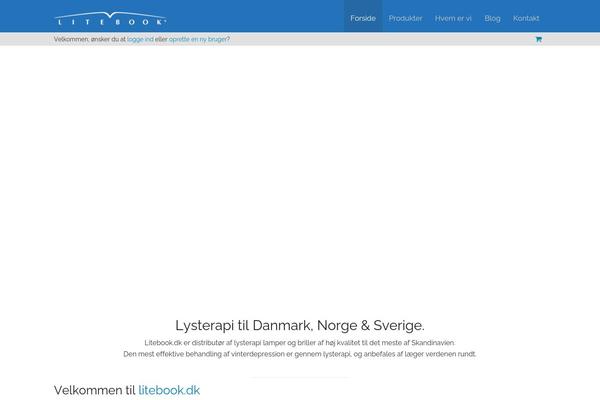
Task: Open the litebook.dk link in heading
Action: [x=169, y=390]
